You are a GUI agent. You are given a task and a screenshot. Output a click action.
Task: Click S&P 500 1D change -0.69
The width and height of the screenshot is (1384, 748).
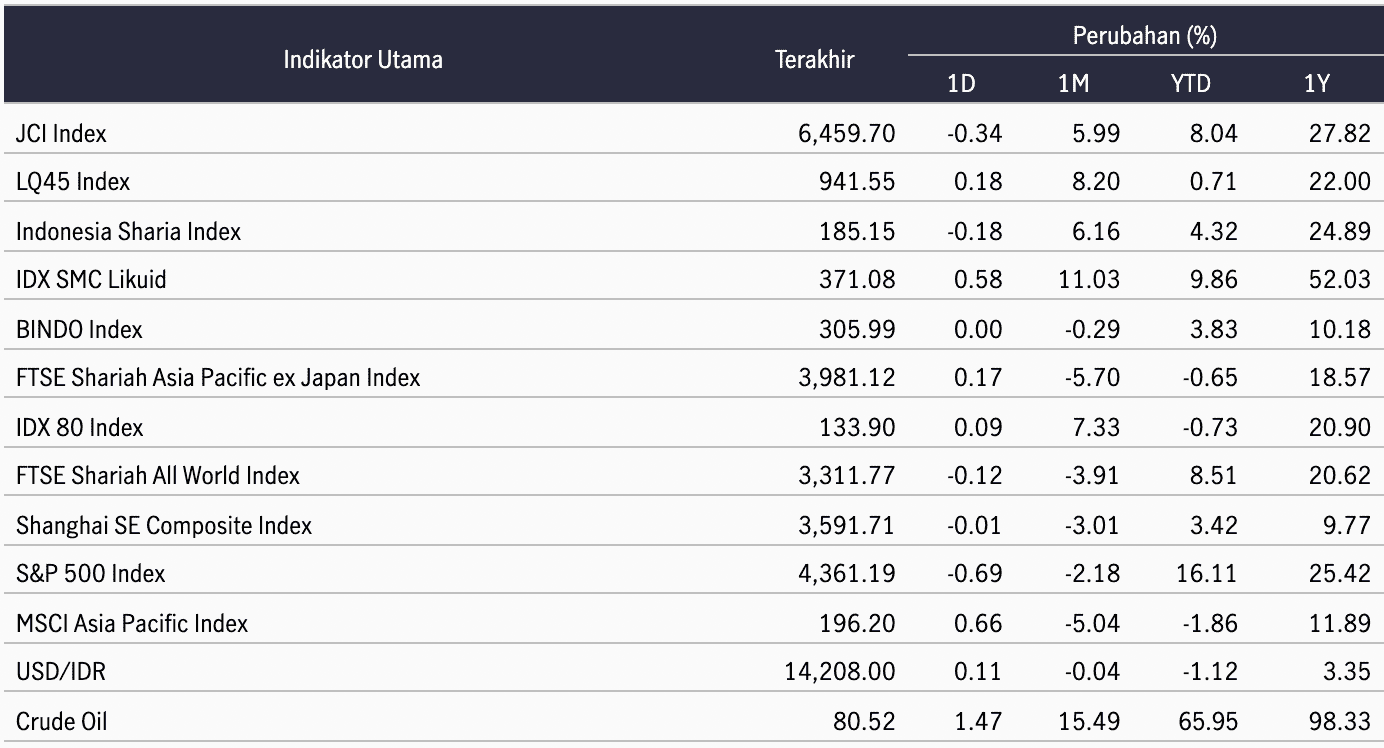pos(974,574)
